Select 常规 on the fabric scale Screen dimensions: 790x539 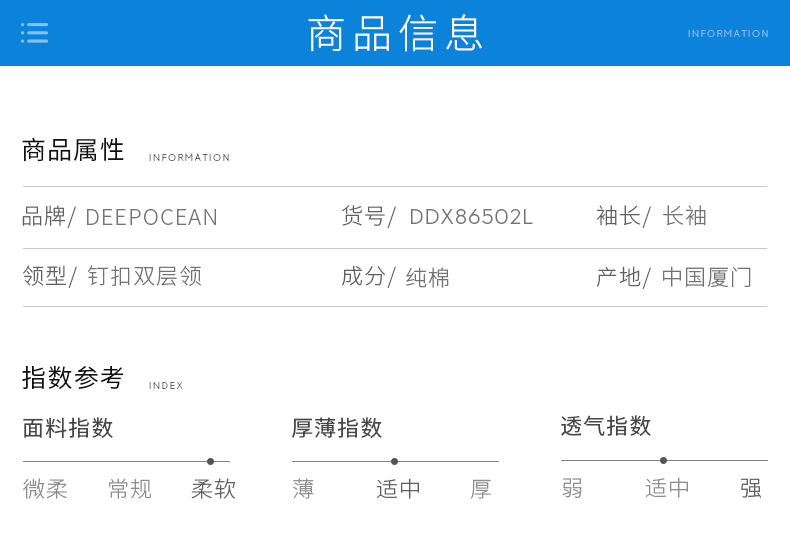[x=130, y=489]
